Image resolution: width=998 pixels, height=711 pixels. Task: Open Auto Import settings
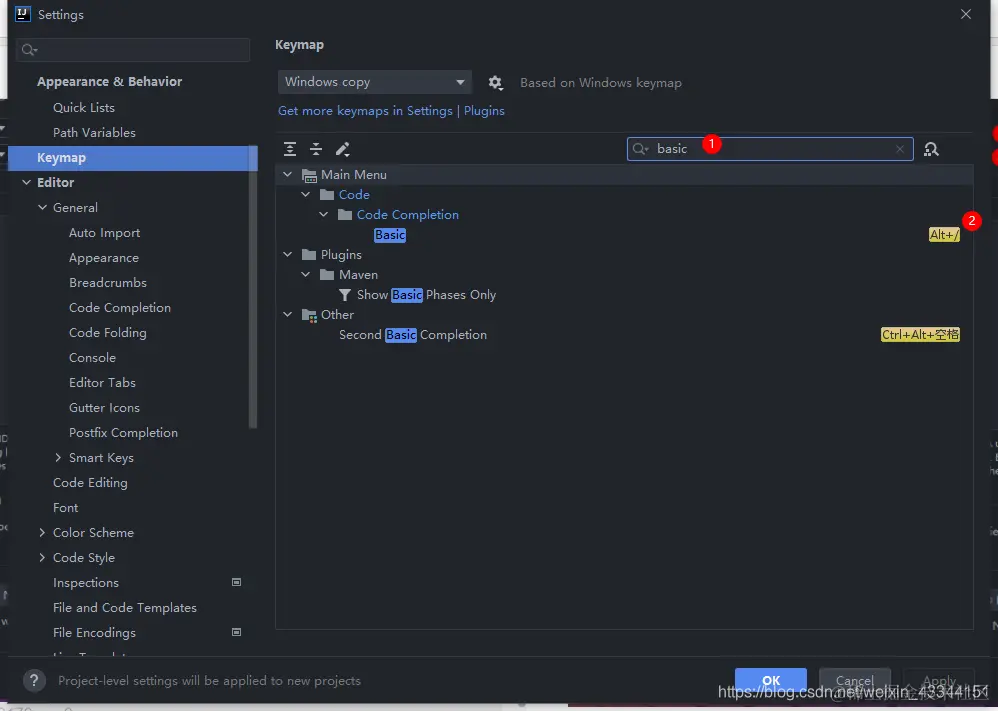pyautogui.click(x=104, y=233)
